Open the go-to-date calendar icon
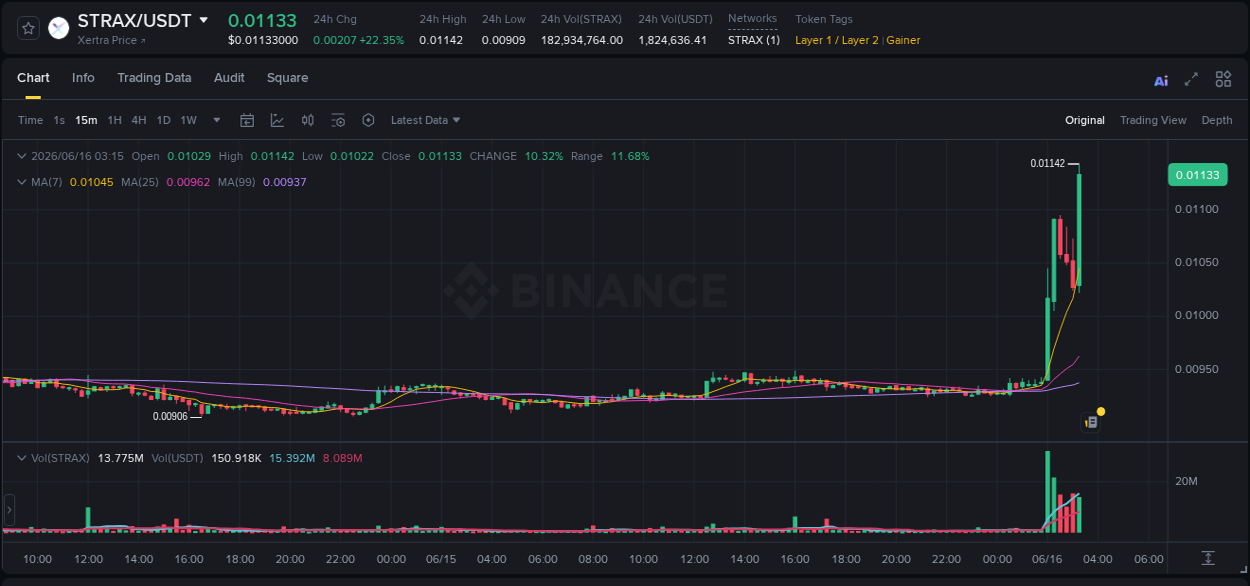 click(x=247, y=120)
